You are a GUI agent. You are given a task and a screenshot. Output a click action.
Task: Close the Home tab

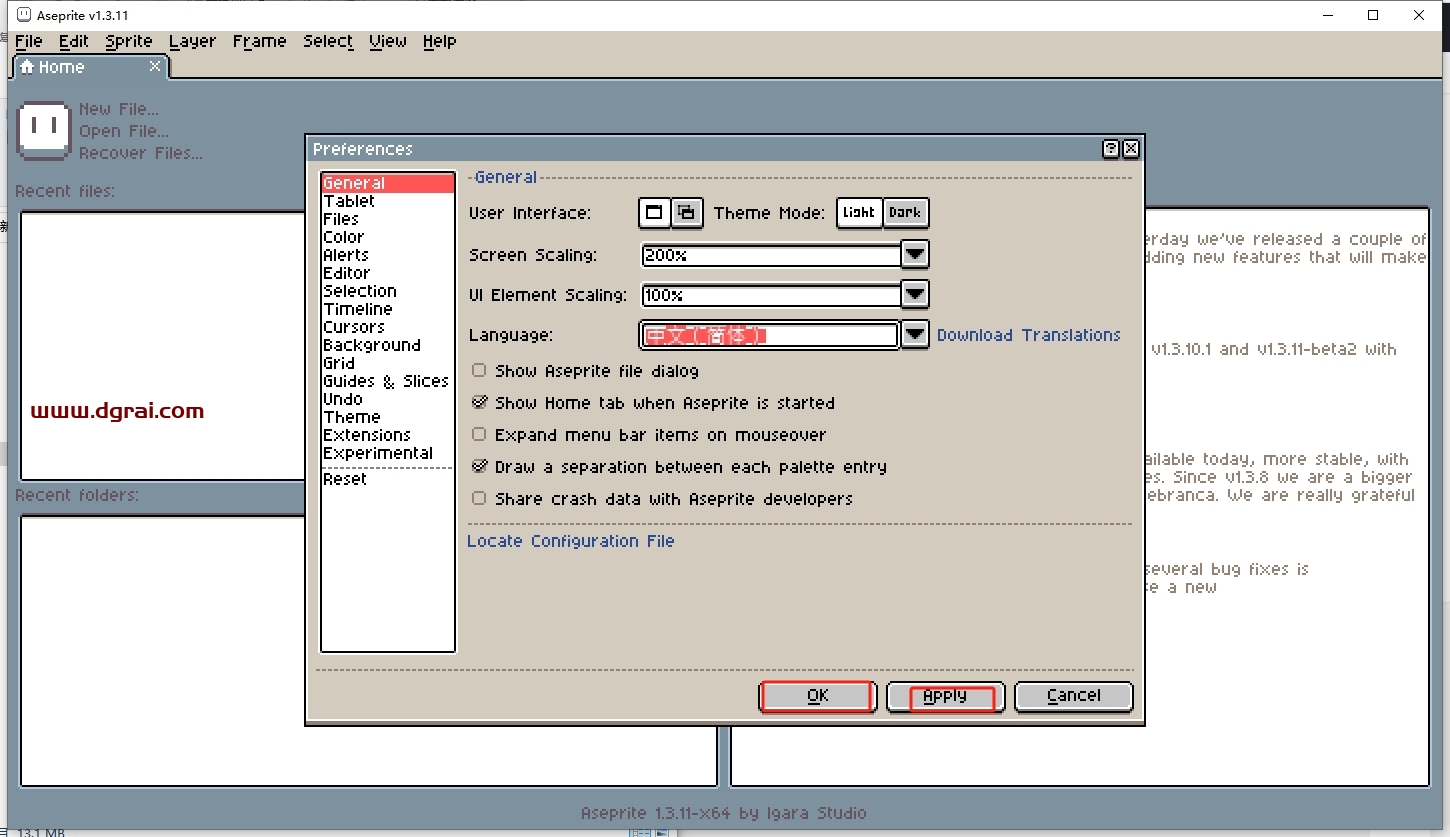(155, 66)
